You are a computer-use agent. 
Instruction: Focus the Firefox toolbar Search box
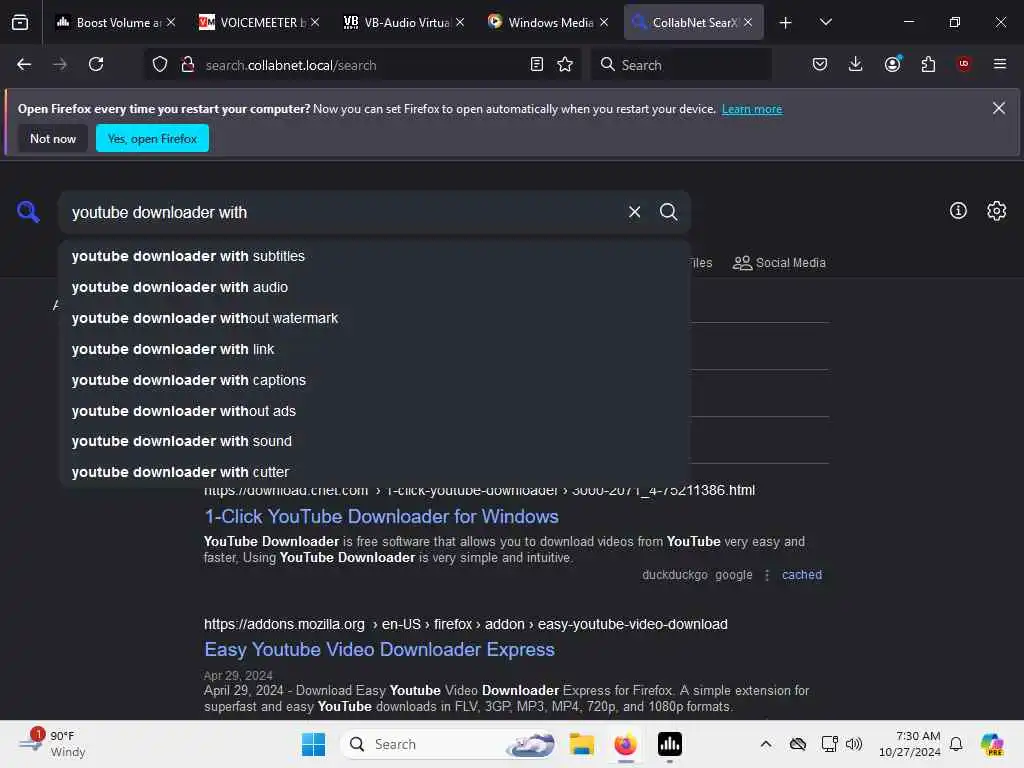coord(681,65)
